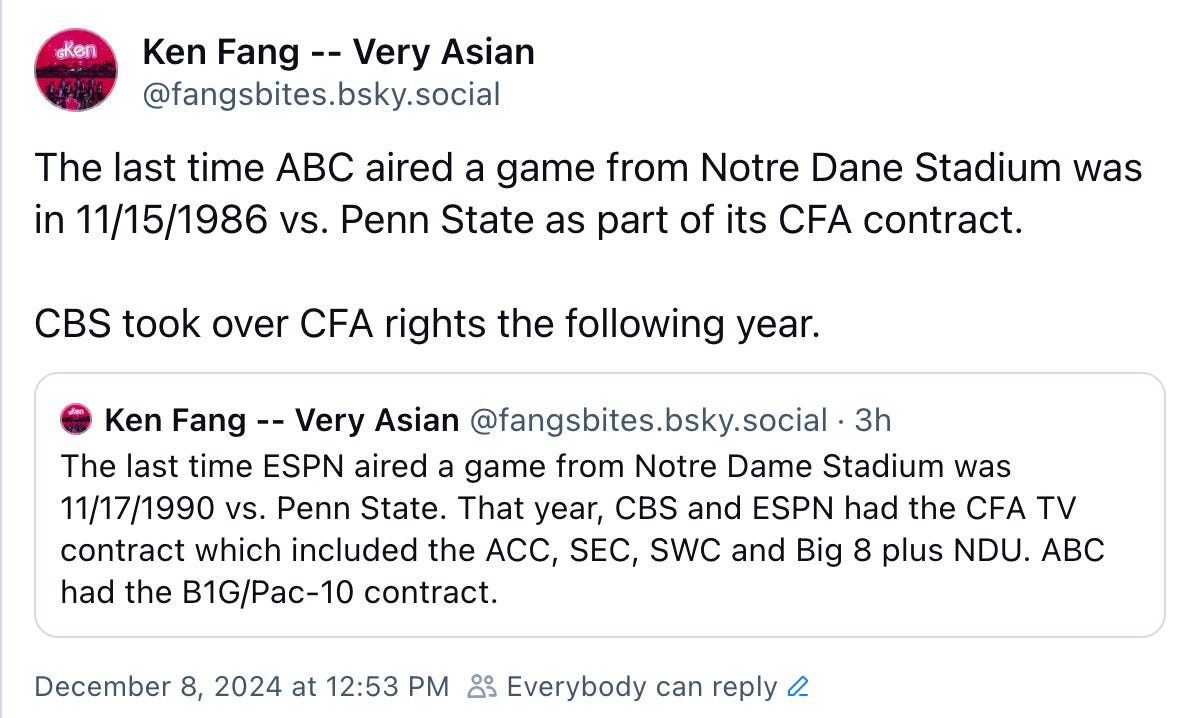Click the December 8, 2024 post timestamp
The width and height of the screenshot is (1194, 718).
point(242,687)
